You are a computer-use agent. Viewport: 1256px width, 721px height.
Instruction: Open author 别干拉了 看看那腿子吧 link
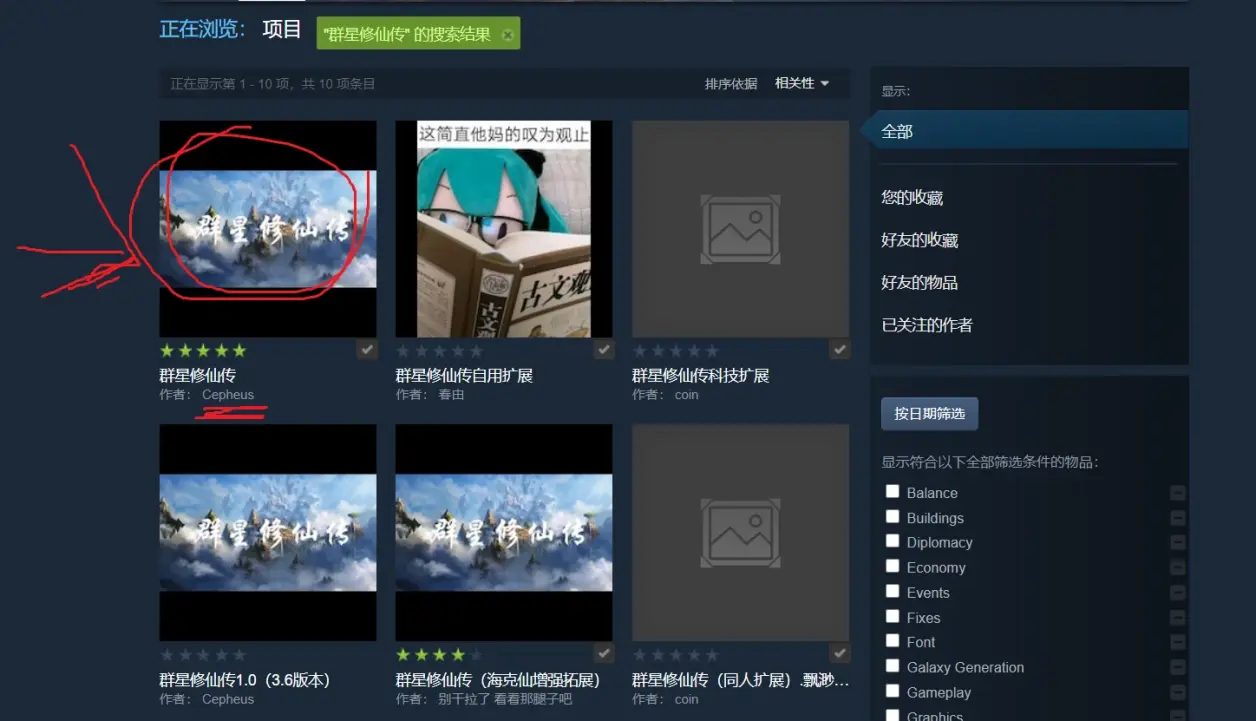point(505,699)
